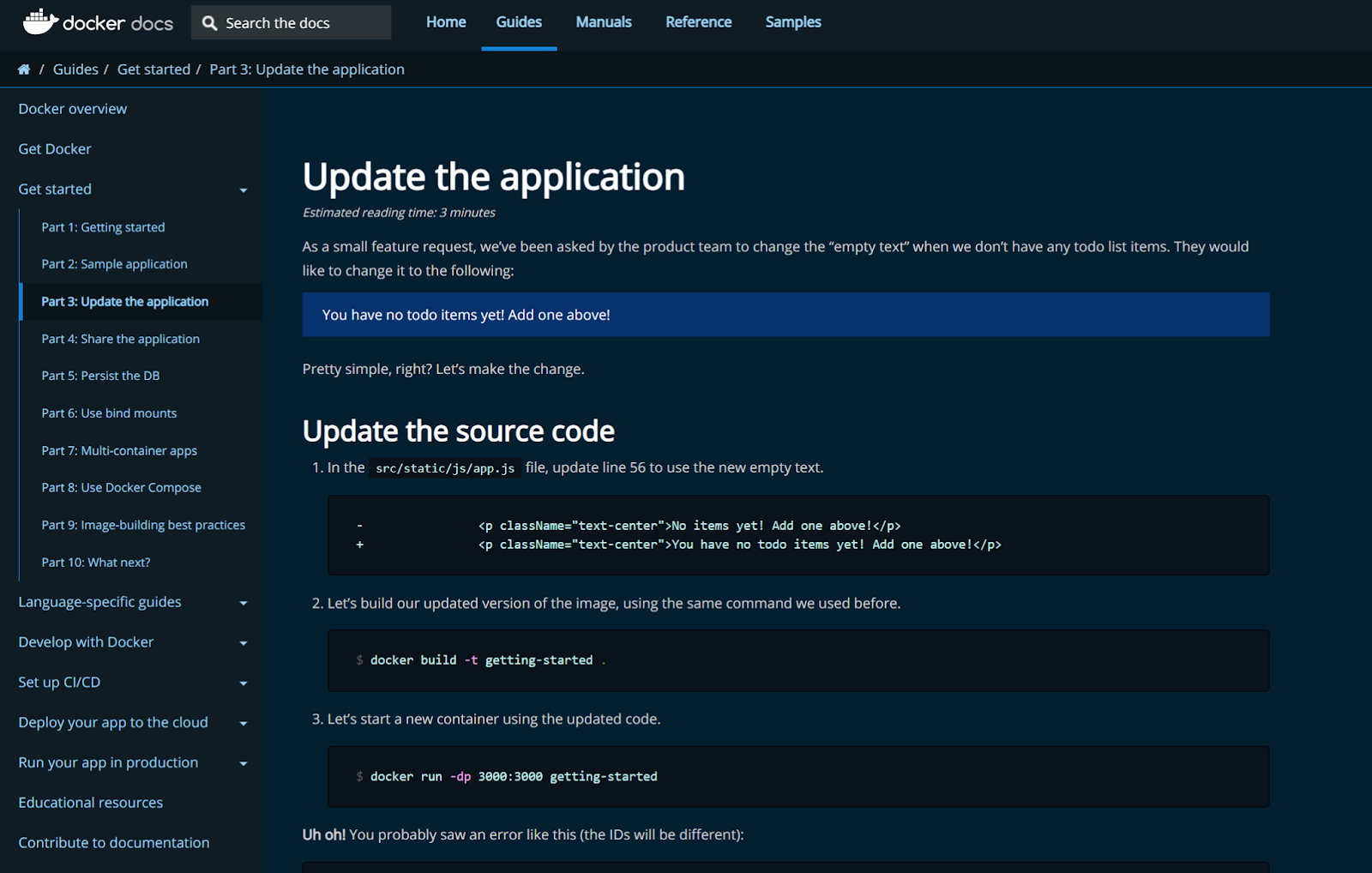Open Part 4: Share the application
1372x873 pixels.
coord(120,339)
